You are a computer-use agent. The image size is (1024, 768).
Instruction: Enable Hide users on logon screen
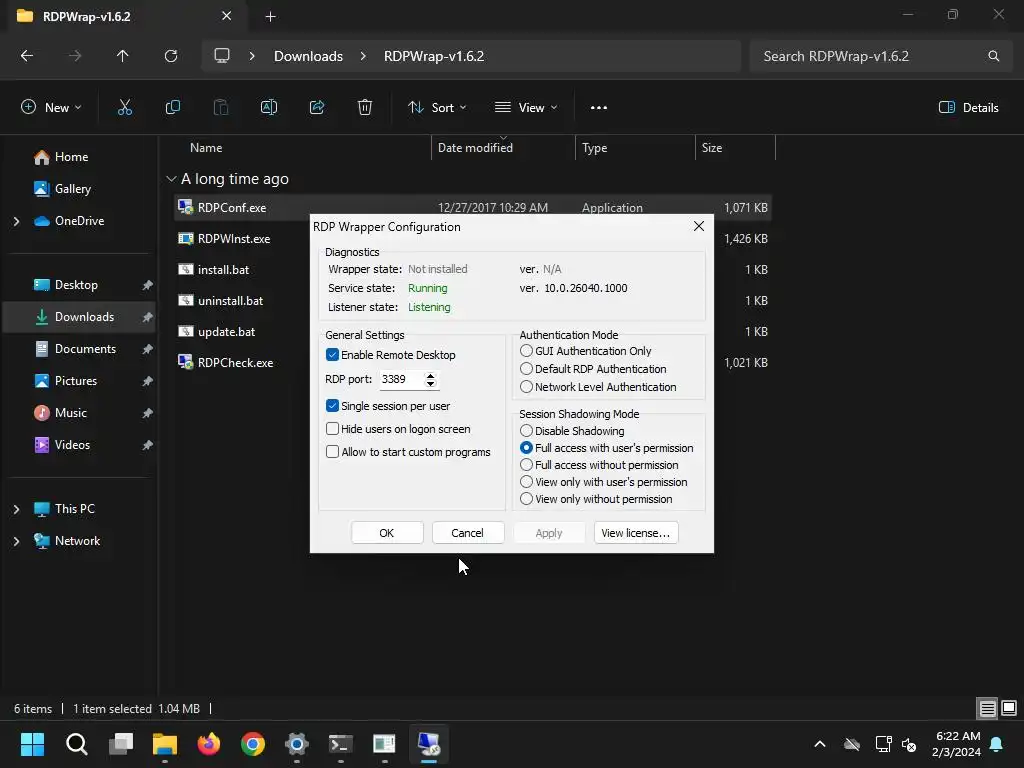tap(332, 428)
